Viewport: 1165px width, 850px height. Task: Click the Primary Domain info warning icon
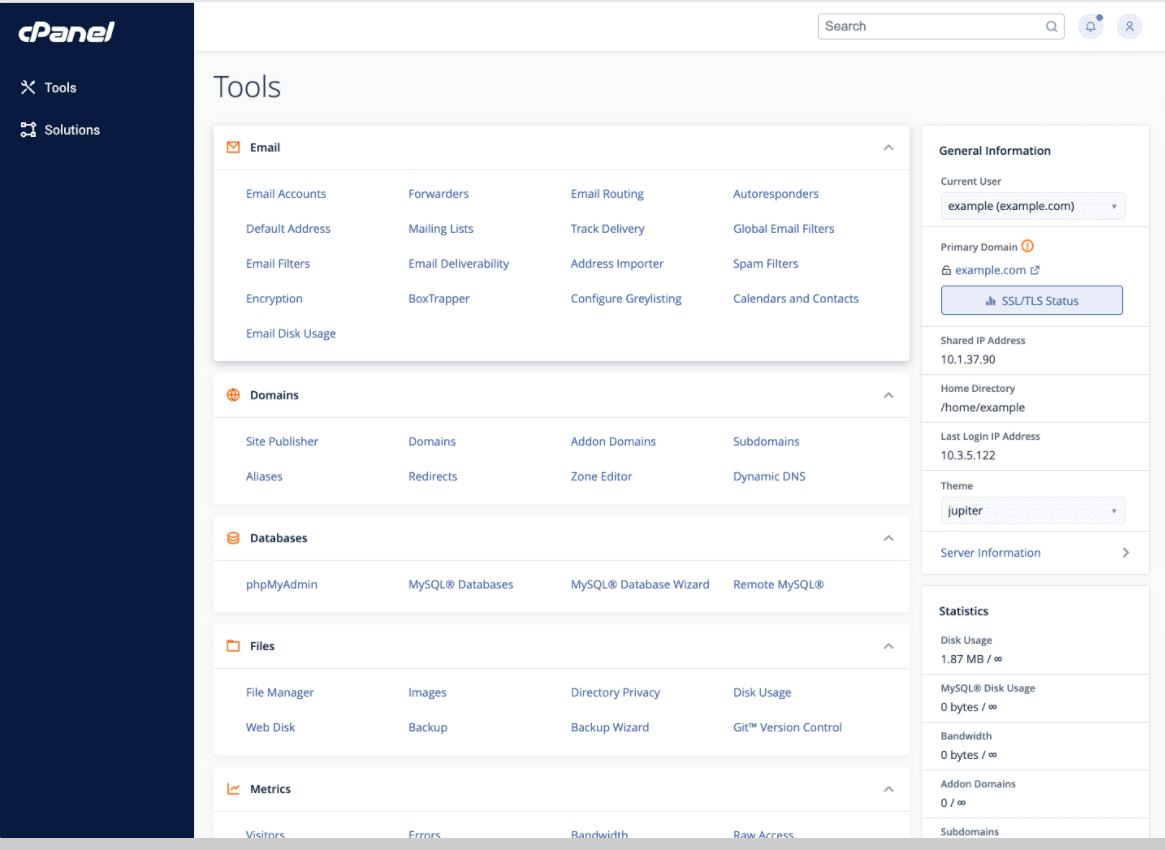(1028, 246)
